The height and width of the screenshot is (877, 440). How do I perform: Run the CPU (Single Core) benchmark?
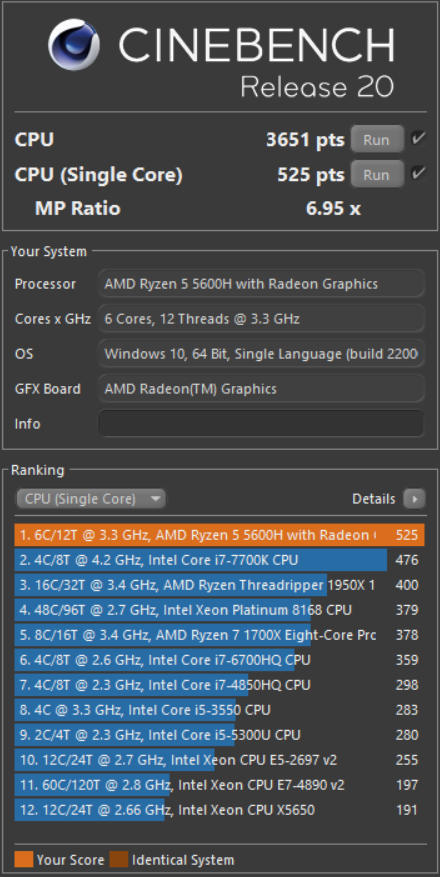[x=377, y=174]
